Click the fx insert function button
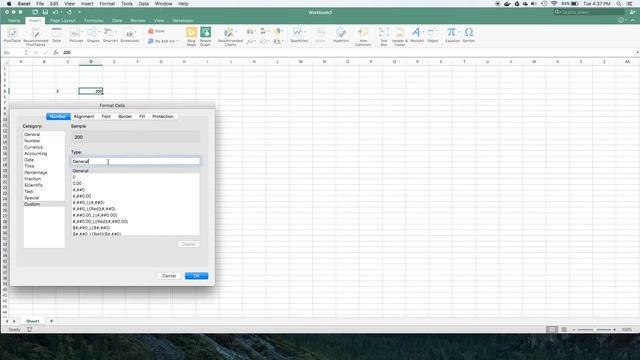The image size is (640, 360). pos(56,52)
